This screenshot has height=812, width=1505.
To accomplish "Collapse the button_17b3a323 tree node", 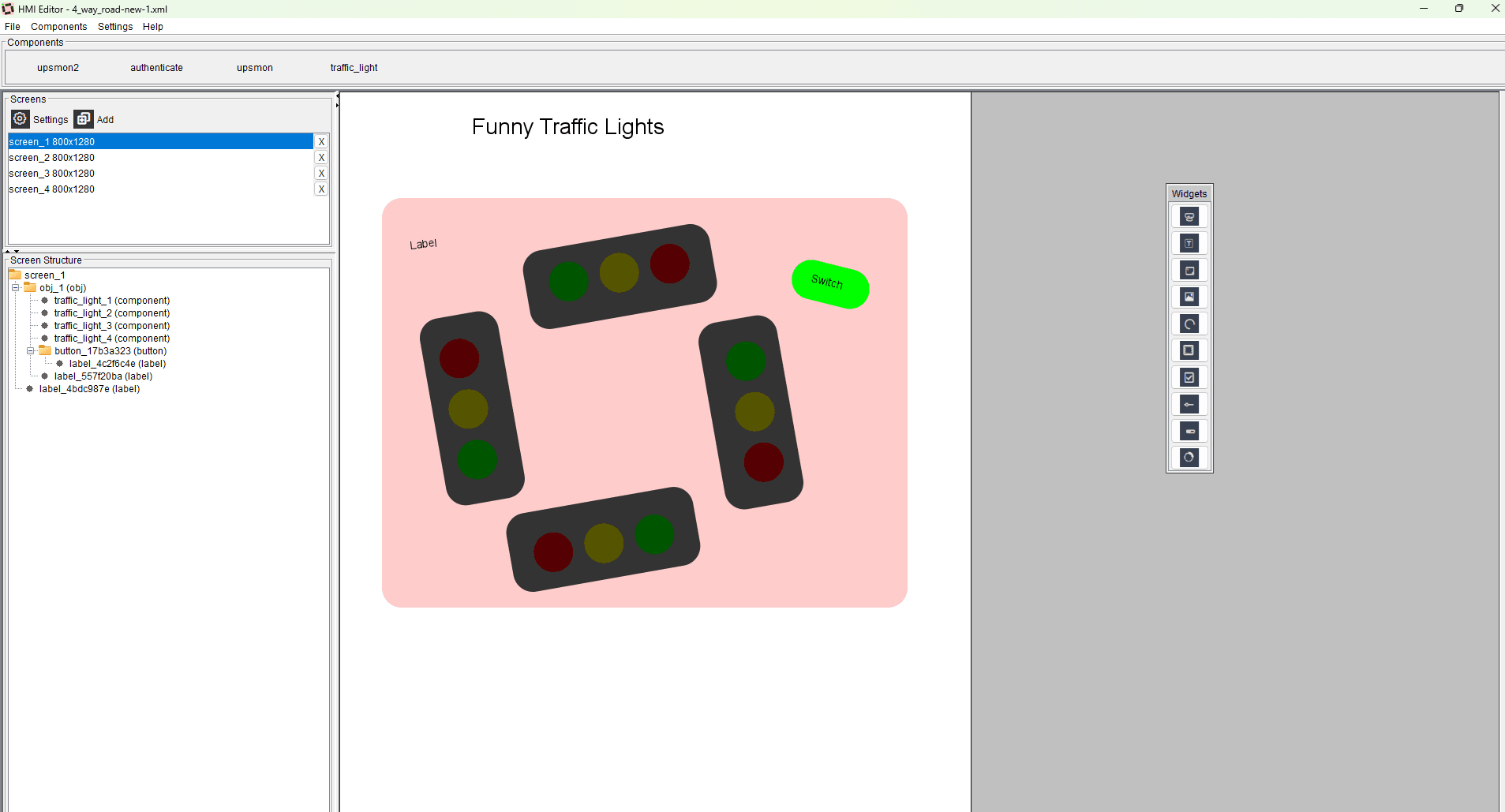I will coord(30,350).
